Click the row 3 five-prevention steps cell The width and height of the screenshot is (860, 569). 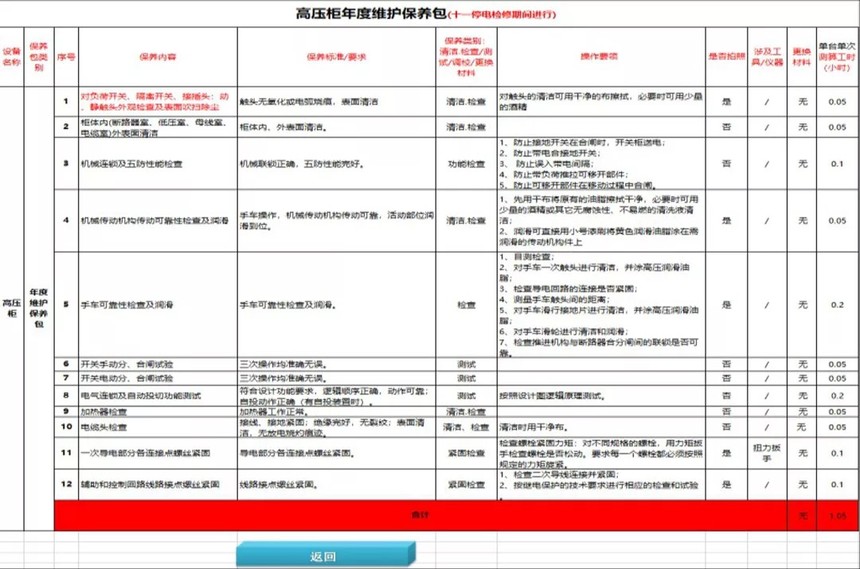coord(601,164)
